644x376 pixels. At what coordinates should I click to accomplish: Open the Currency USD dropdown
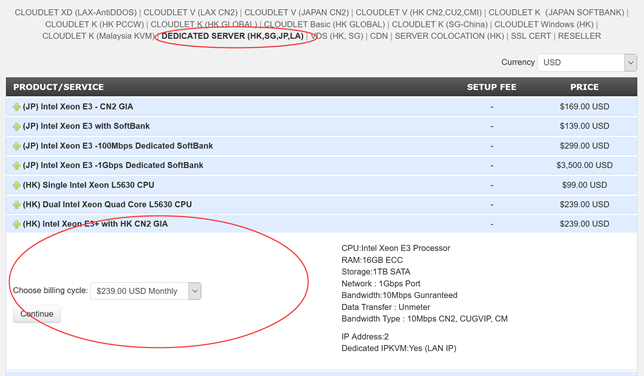[x=587, y=62]
